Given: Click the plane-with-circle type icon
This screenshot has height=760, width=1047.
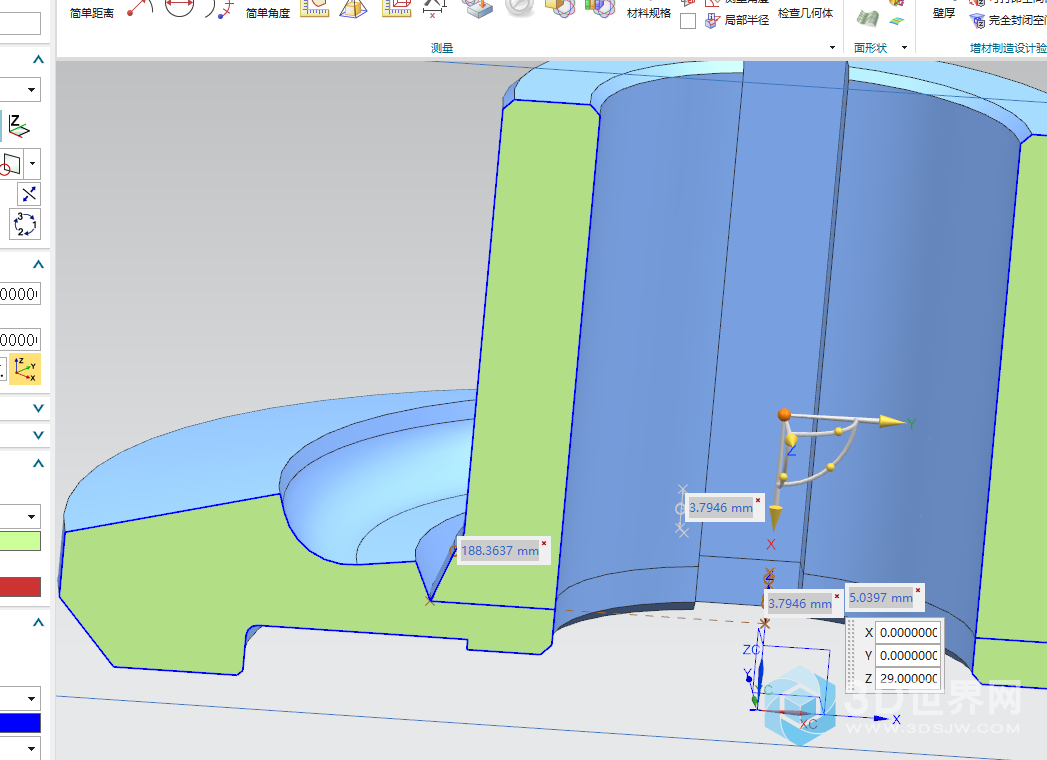Looking at the screenshot, I should [x=10, y=162].
